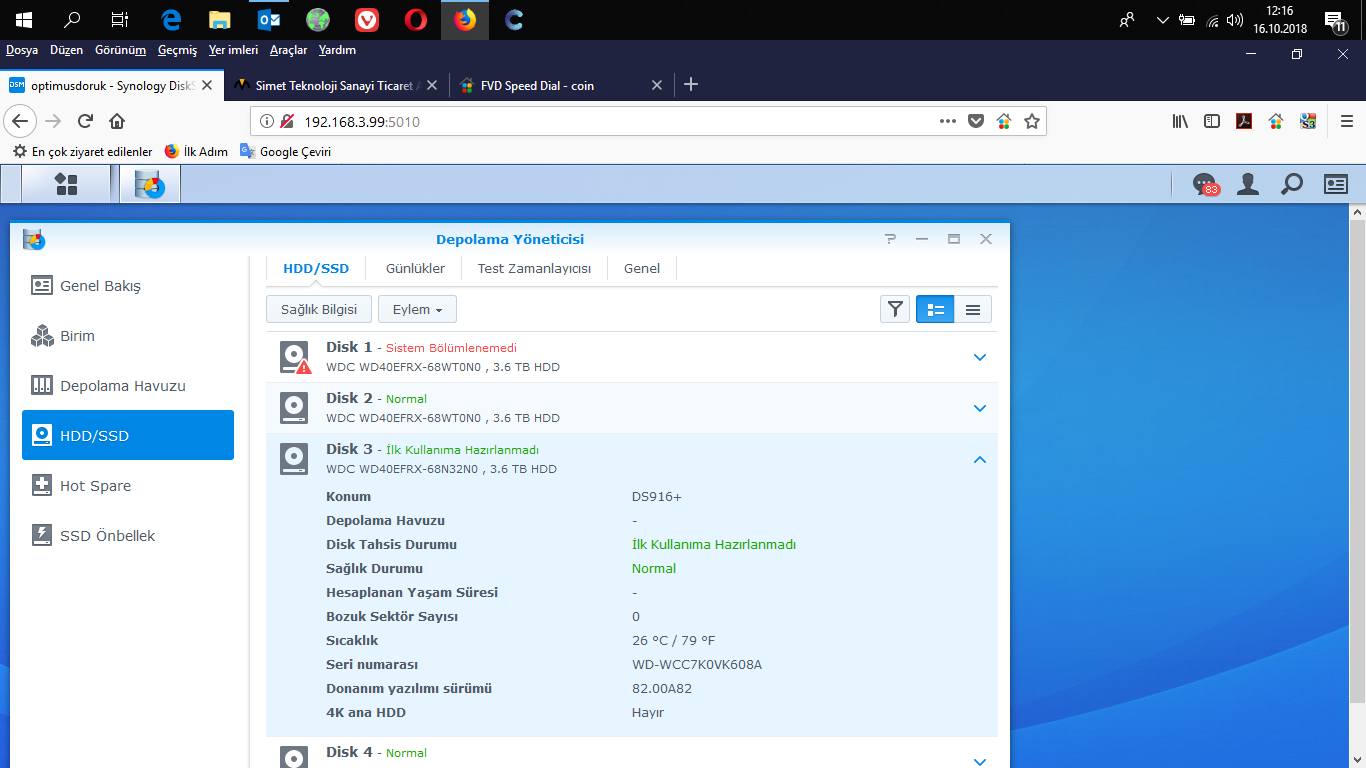
Task: Open the Eylem dropdown menu
Action: 417,310
